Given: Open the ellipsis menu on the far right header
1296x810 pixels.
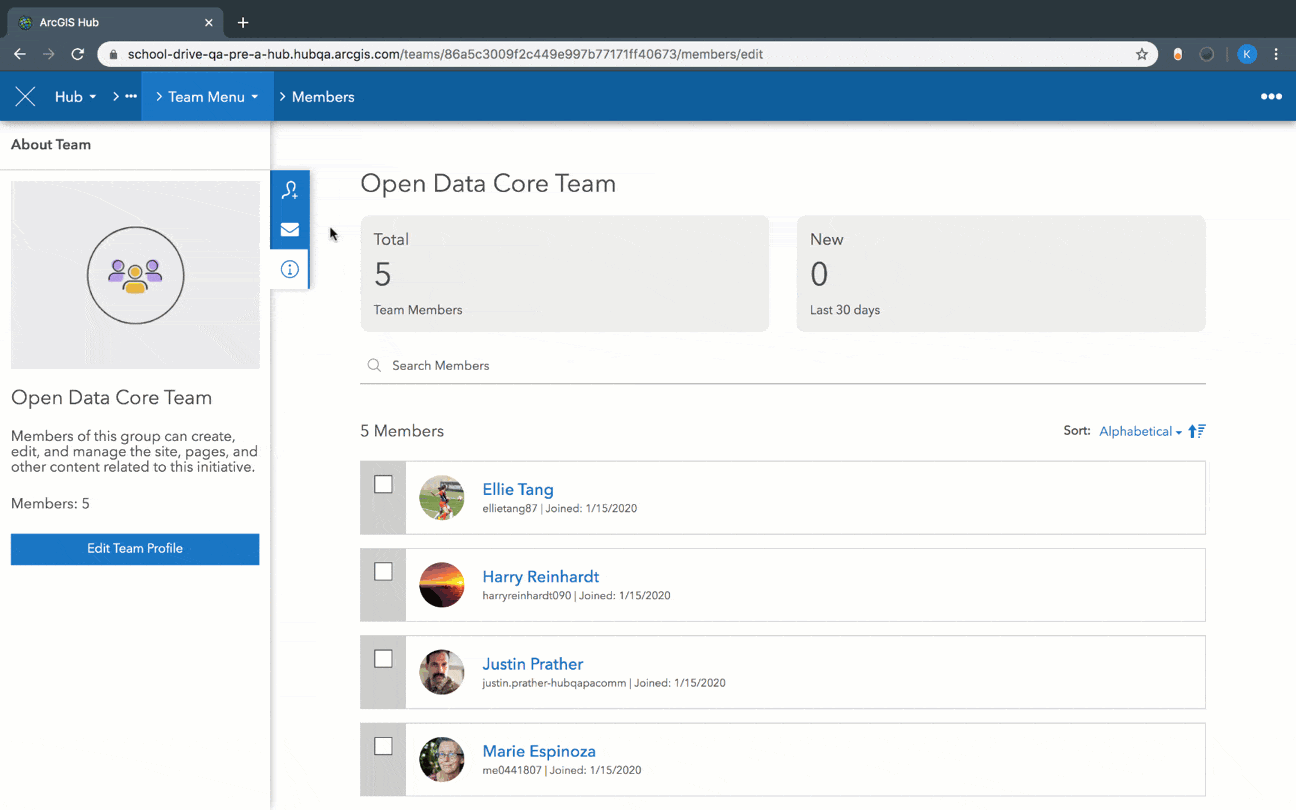Looking at the screenshot, I should coord(1271,96).
